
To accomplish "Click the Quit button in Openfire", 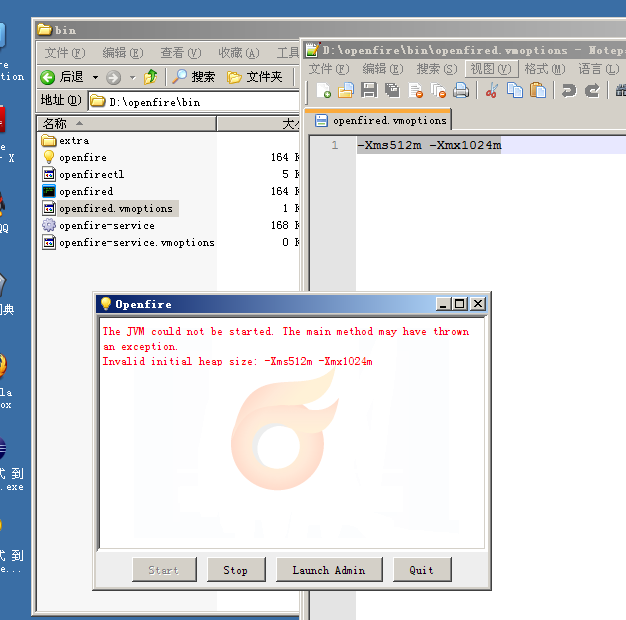I will click(422, 570).
